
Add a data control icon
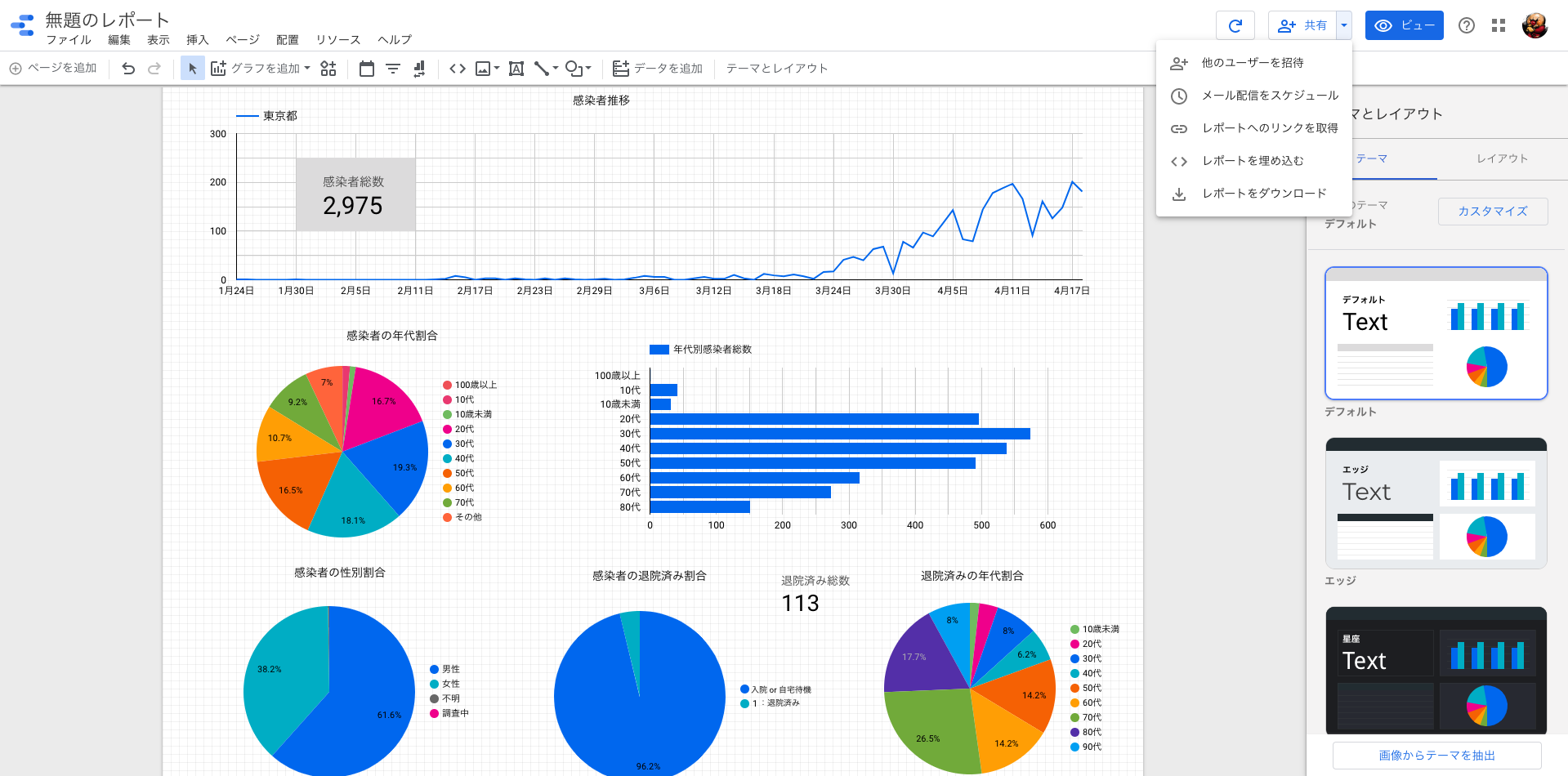[x=419, y=69]
